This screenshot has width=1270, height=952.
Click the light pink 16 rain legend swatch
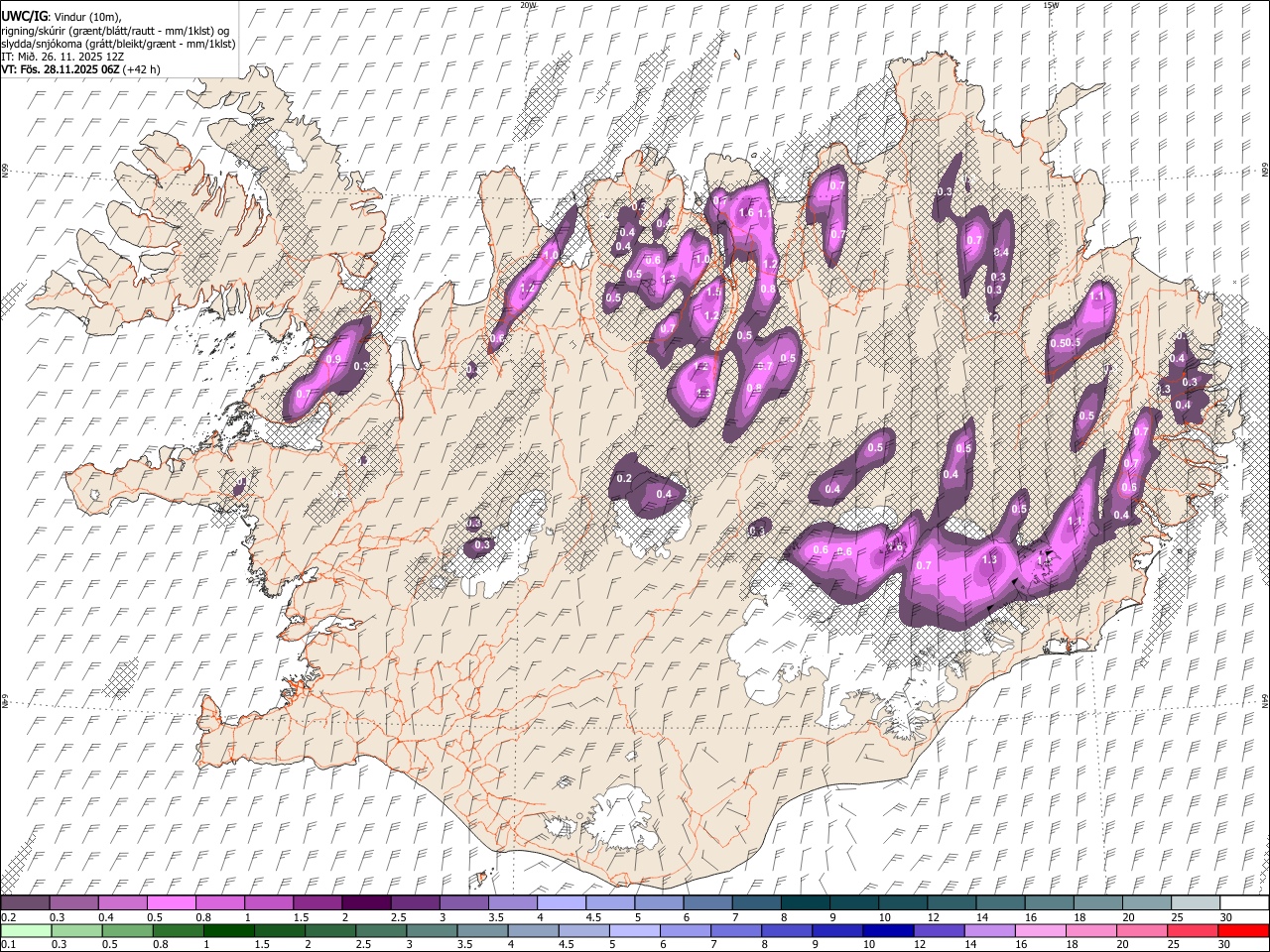(x=1039, y=931)
